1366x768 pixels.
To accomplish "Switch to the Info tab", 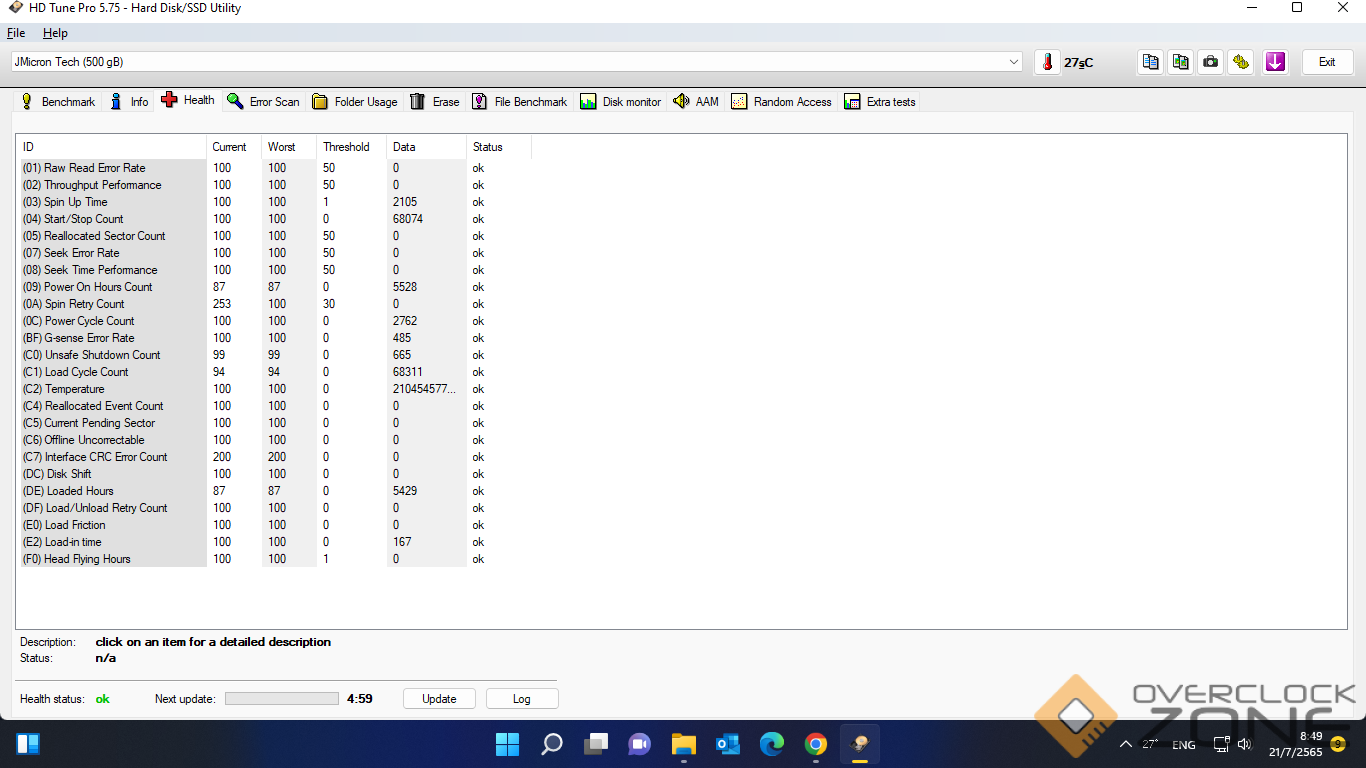I will (x=129, y=102).
